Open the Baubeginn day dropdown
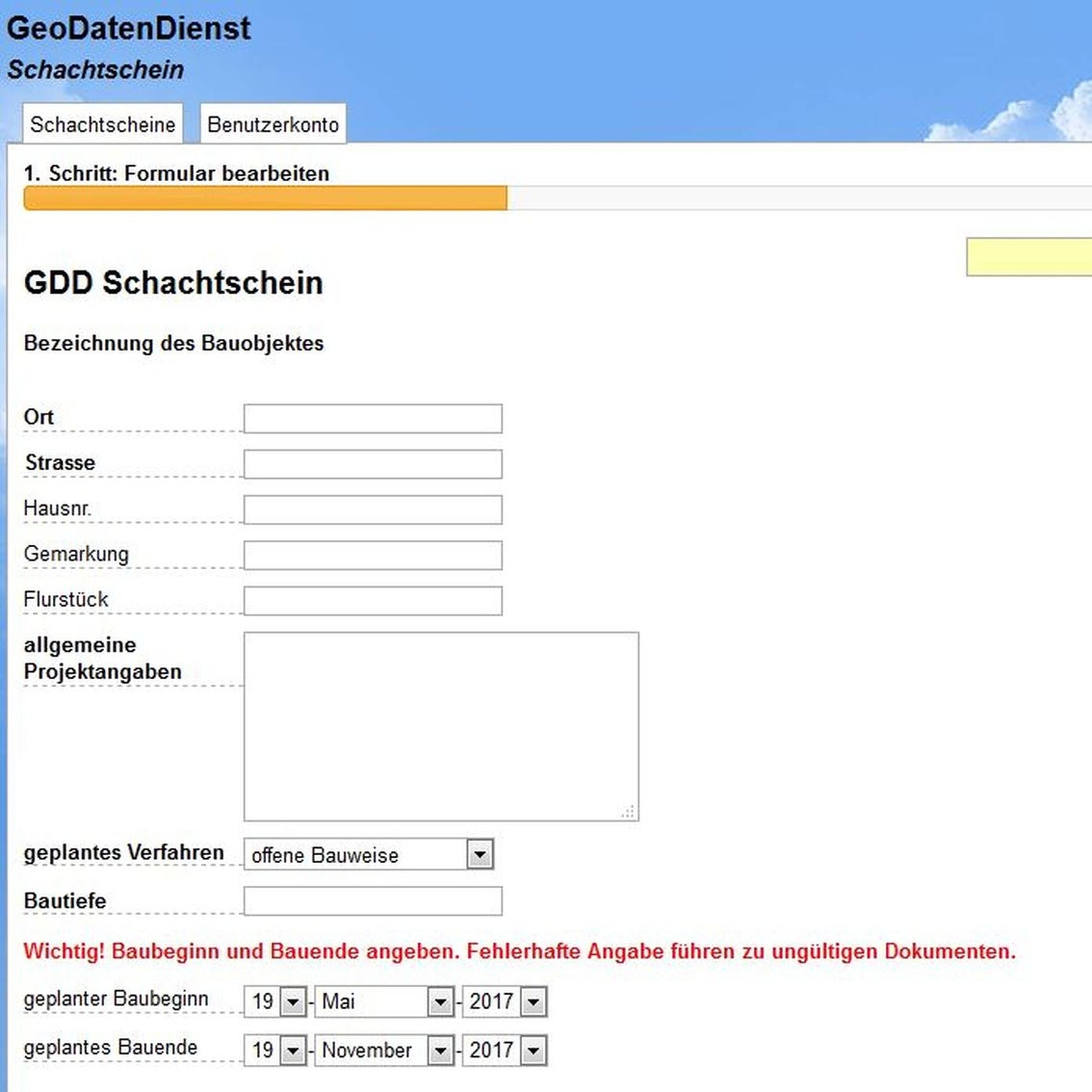Image resolution: width=1092 pixels, height=1092 pixels. 275,1002
